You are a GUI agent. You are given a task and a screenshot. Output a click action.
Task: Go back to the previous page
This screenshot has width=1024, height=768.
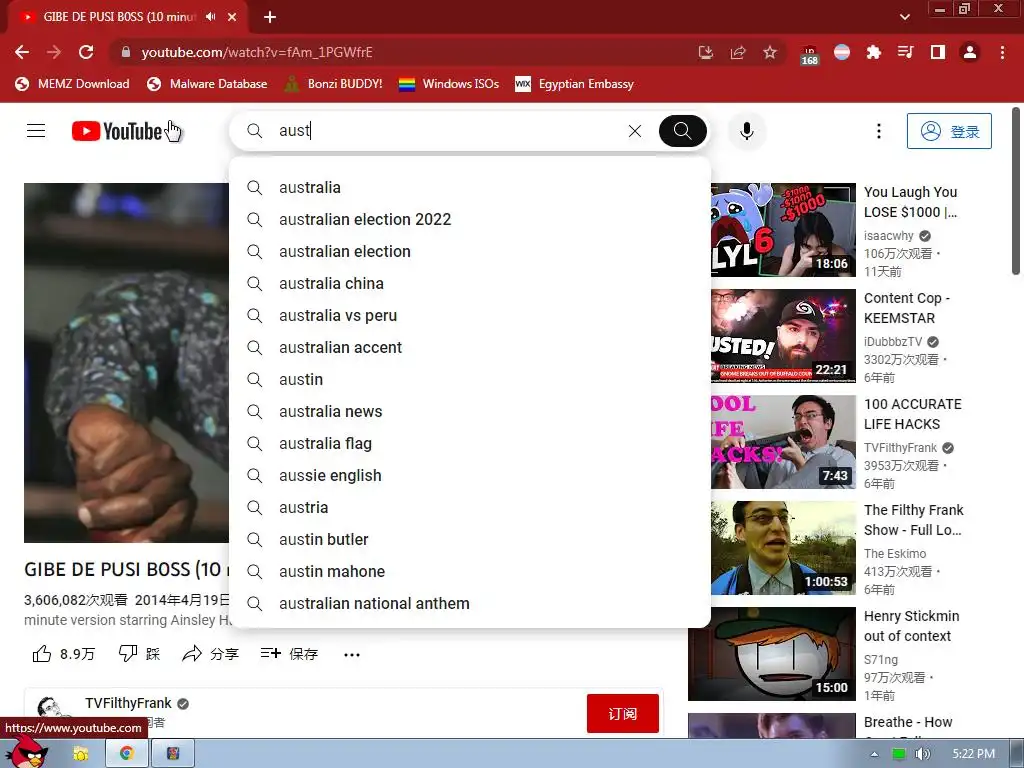pyautogui.click(x=22, y=52)
